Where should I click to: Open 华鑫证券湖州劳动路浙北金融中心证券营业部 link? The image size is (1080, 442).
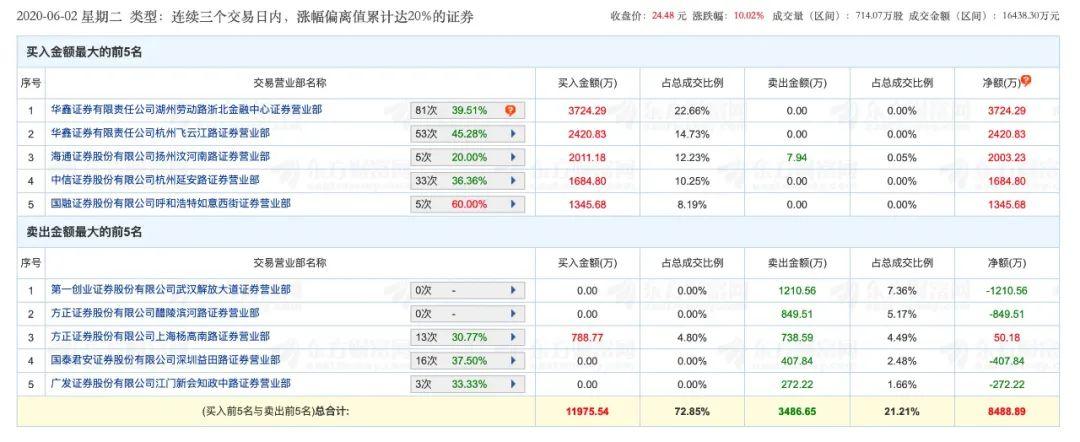(186, 109)
